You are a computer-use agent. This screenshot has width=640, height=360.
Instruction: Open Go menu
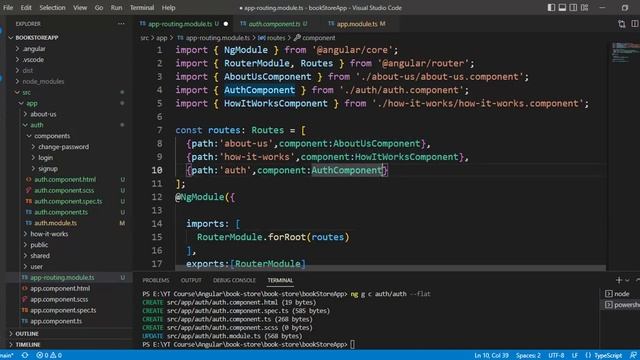coord(99,7)
